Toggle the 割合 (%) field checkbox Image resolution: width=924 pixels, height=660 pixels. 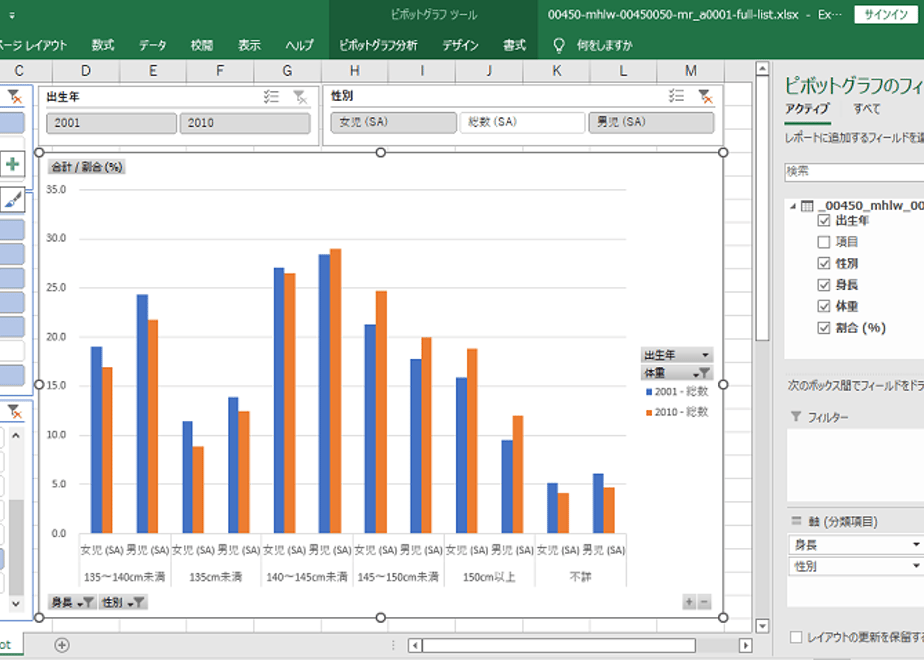pyautogui.click(x=824, y=328)
